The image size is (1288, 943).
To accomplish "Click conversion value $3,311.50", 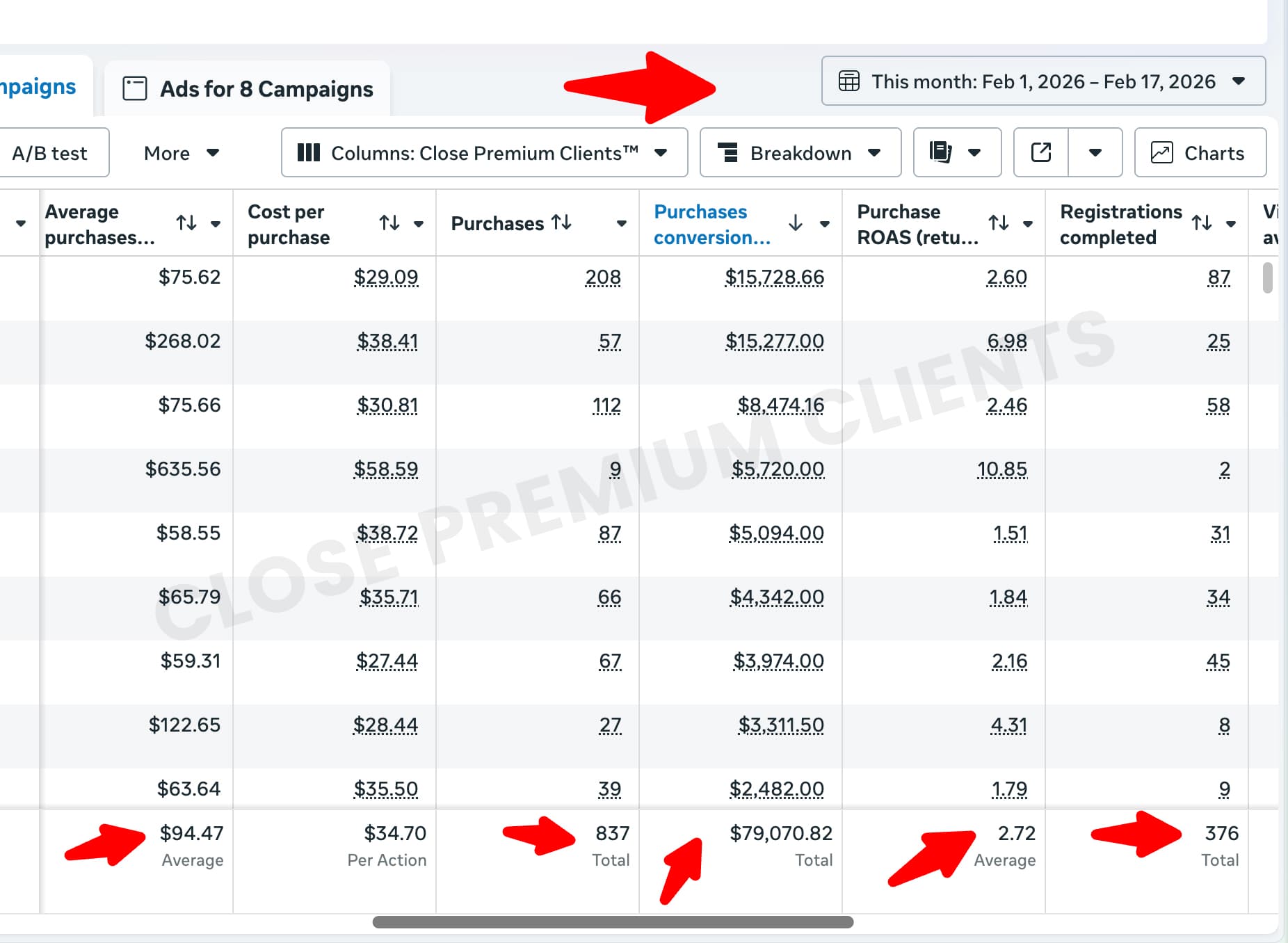I will coord(781,725).
